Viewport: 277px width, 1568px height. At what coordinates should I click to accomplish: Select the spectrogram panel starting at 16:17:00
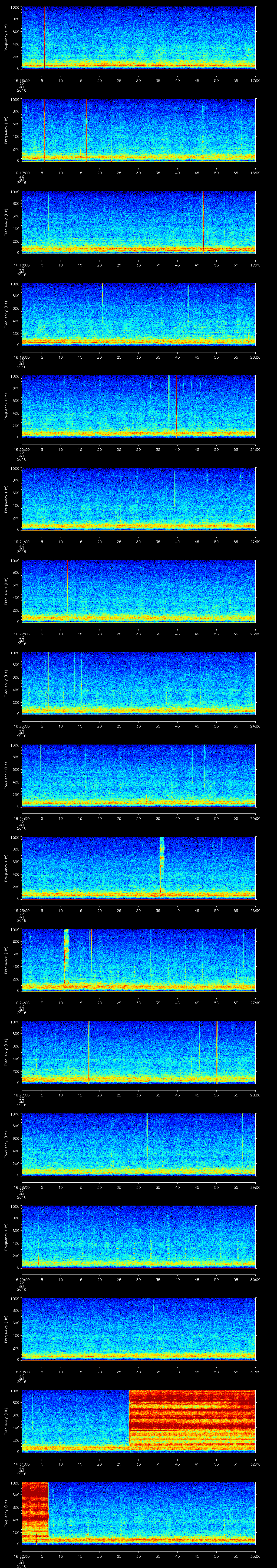(138, 130)
